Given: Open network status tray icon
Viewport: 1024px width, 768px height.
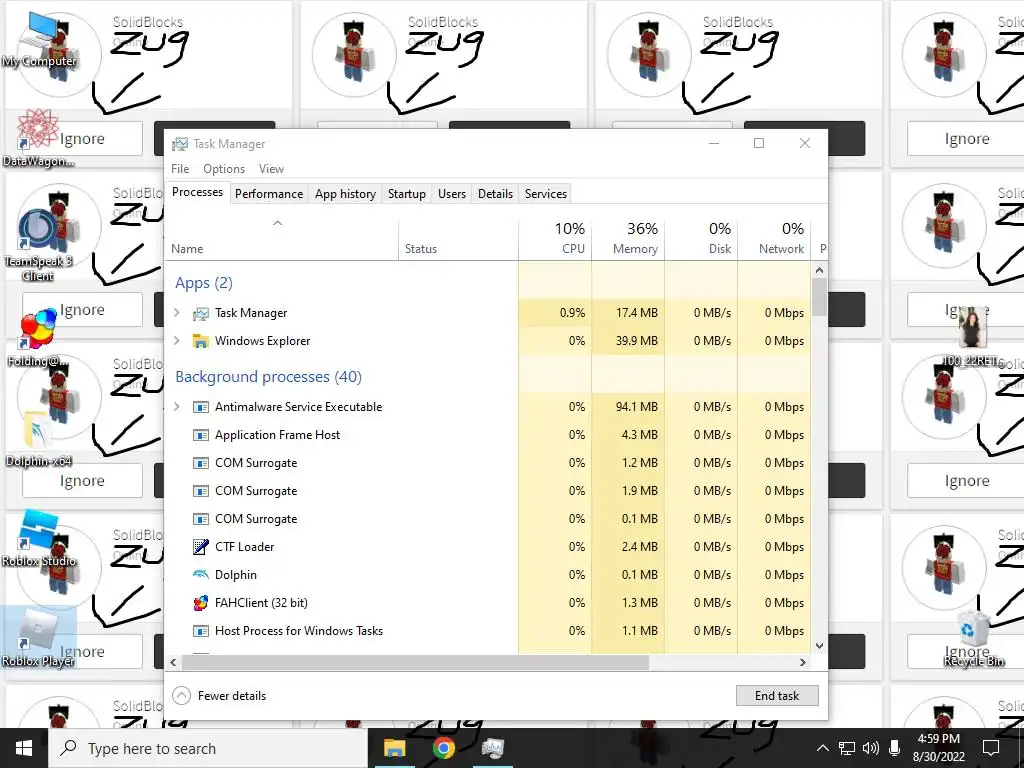Looking at the screenshot, I should click(847, 748).
